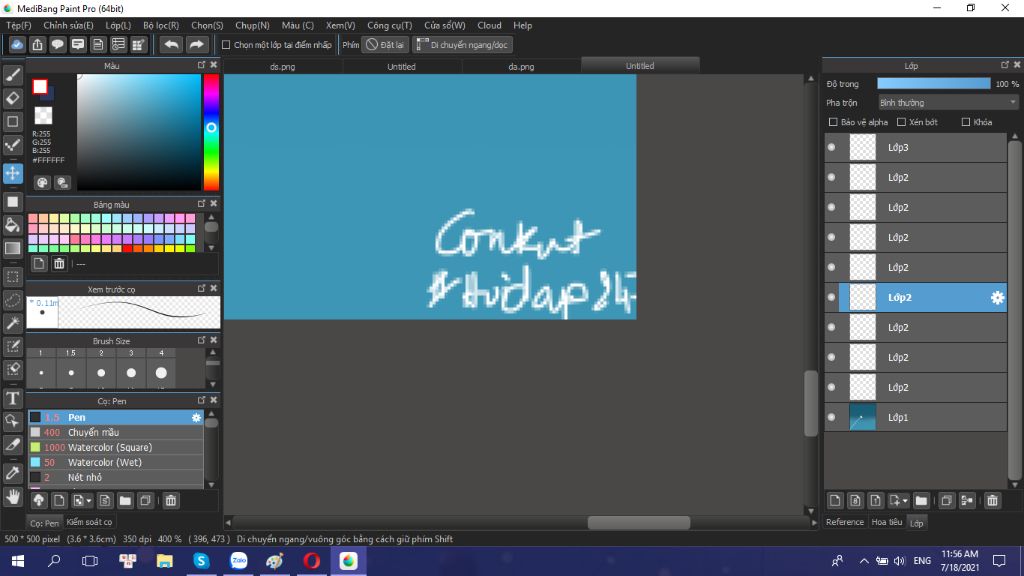This screenshot has width=1024, height=576.
Task: Adjust 'Độ trong' opacity slider
Action: pos(933,84)
